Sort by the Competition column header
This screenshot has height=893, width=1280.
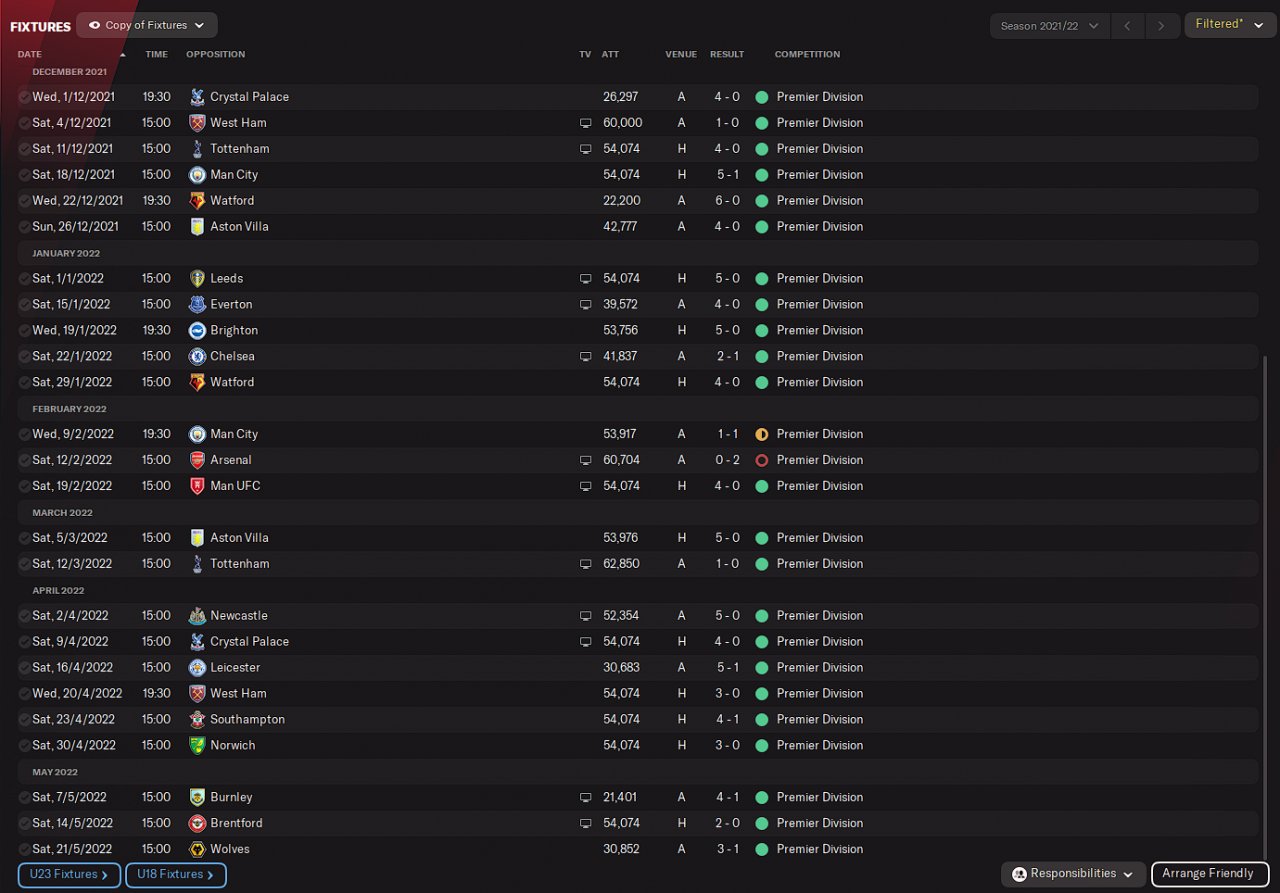pyautogui.click(x=807, y=55)
